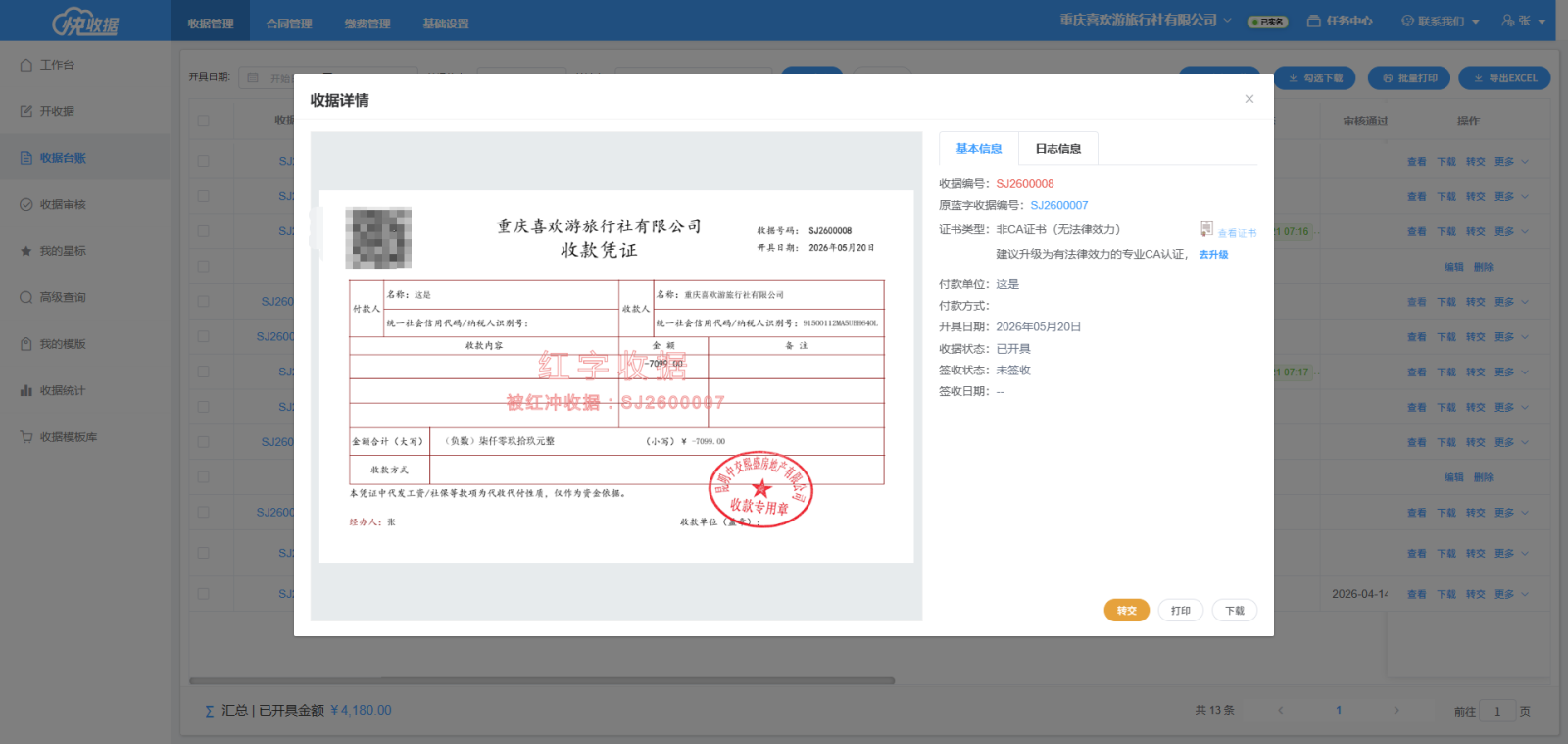The width and height of the screenshot is (1568, 744).
Task: Check the row showing time 07:17
Action: tap(203, 372)
